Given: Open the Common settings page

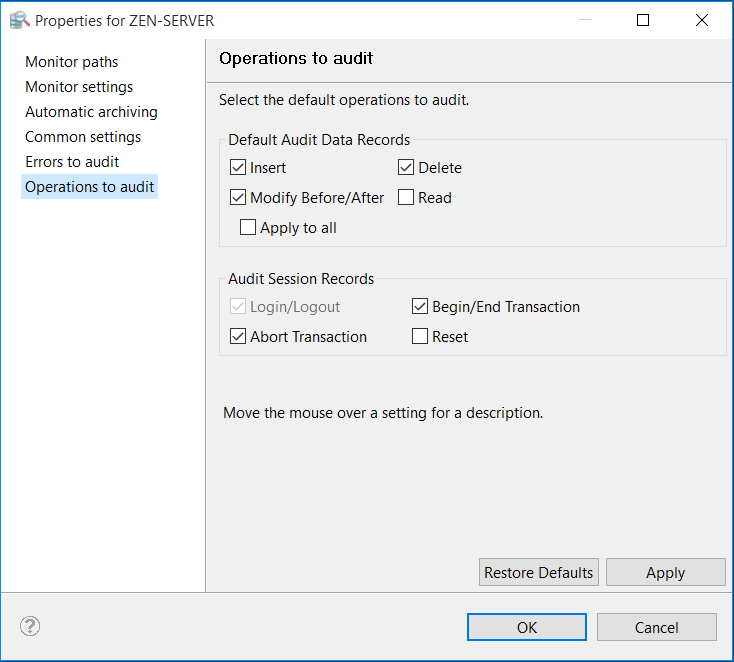Looking at the screenshot, I should [x=83, y=137].
